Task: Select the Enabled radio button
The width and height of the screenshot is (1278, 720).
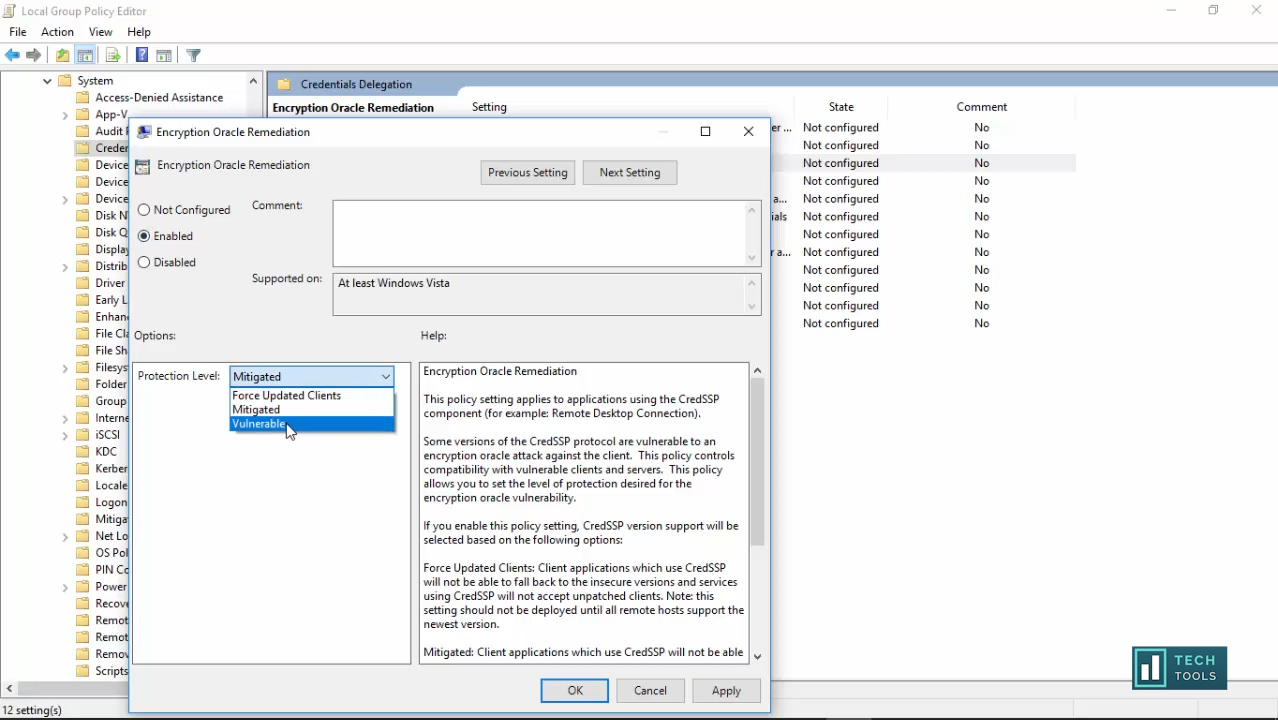Action: [144, 236]
